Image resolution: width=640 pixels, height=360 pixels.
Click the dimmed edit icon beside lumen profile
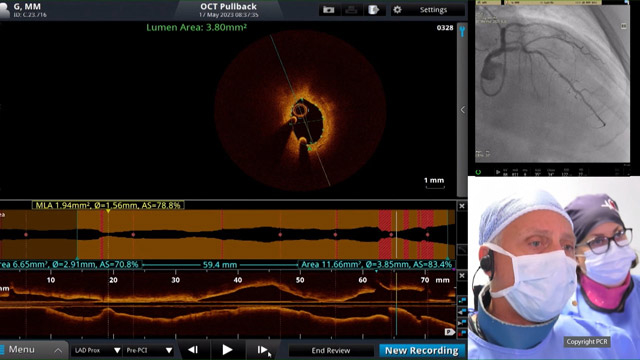coord(462,249)
